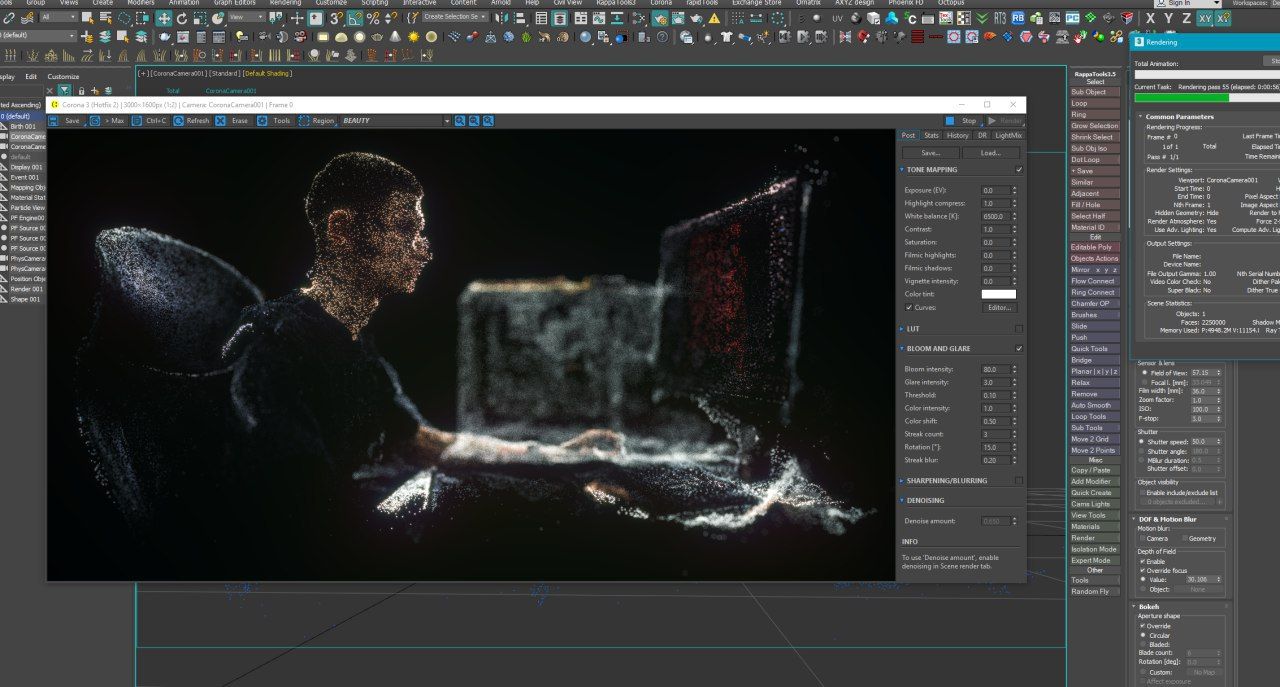The width and height of the screenshot is (1280, 687).
Task: Click the Exposure (EV) value field
Action: [997, 190]
